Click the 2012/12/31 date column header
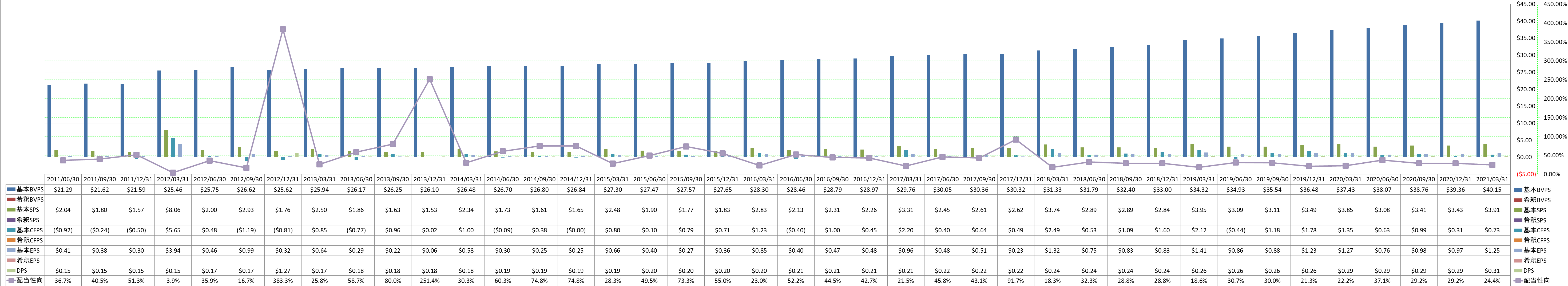1568x286 pixels. [x=283, y=179]
